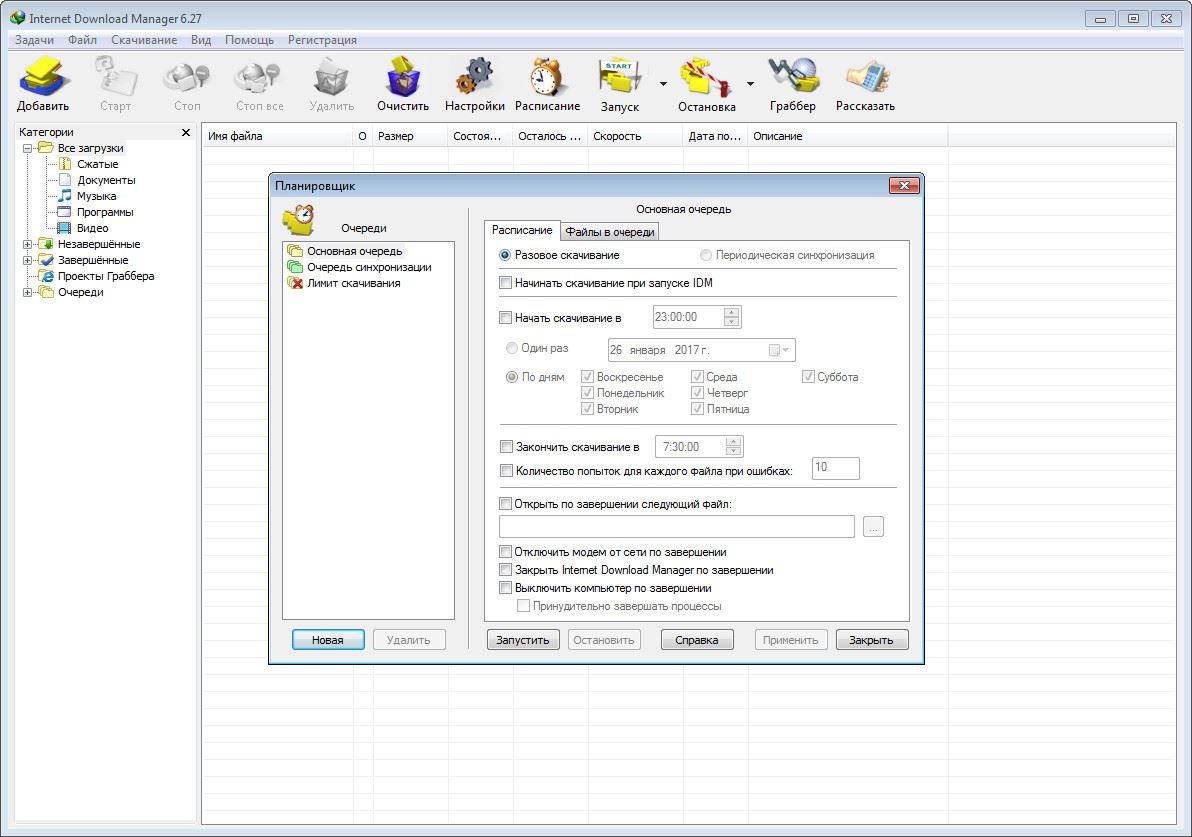Sort by Имя файла column header
1192x837 pixels.
click(x=277, y=136)
